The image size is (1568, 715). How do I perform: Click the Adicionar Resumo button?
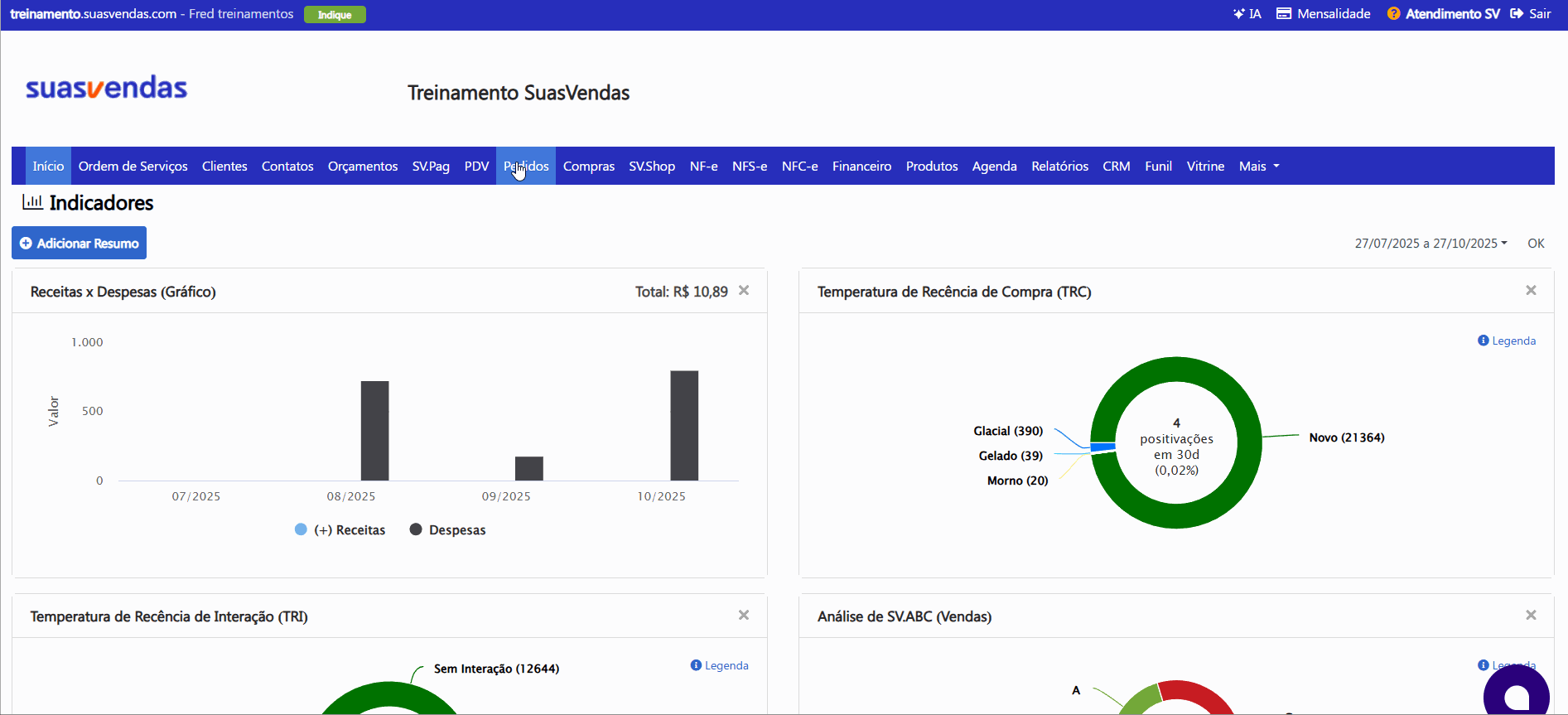point(79,243)
